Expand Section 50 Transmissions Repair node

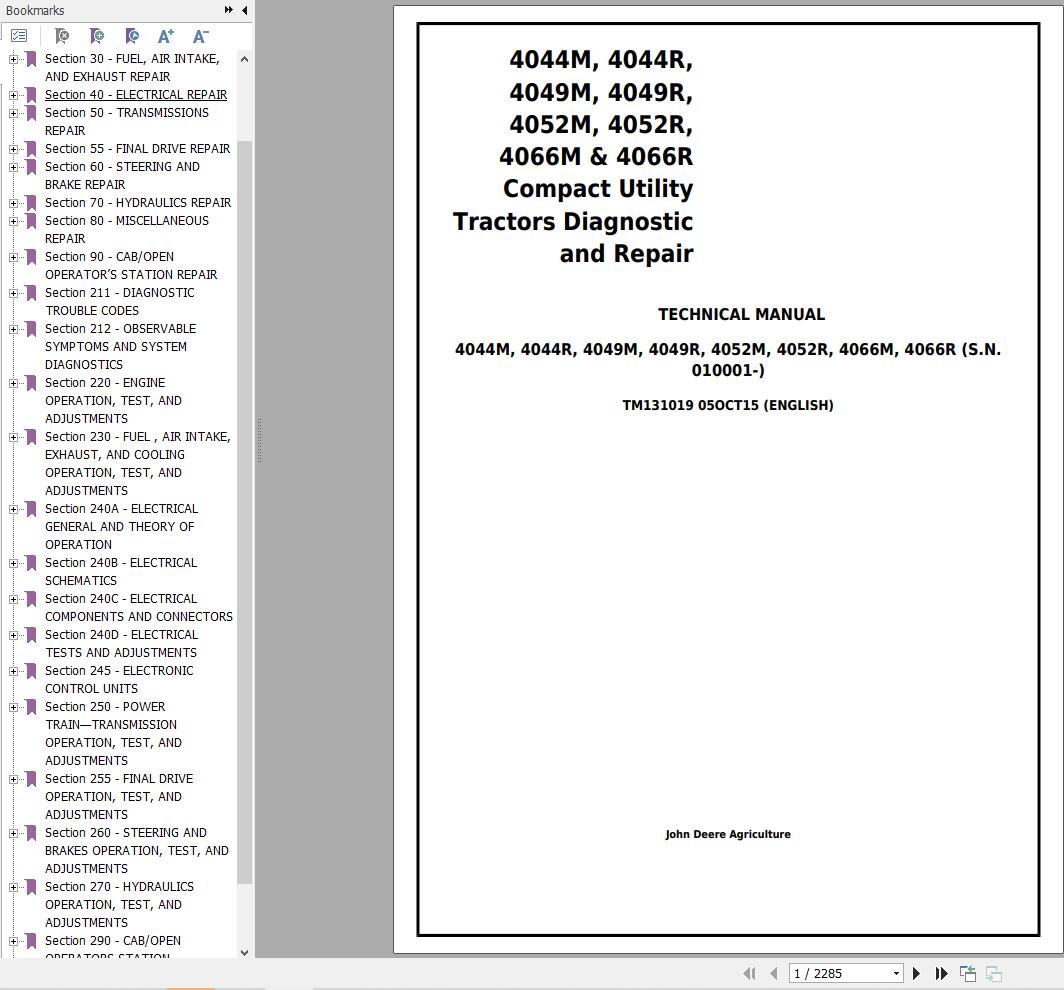click(13, 113)
